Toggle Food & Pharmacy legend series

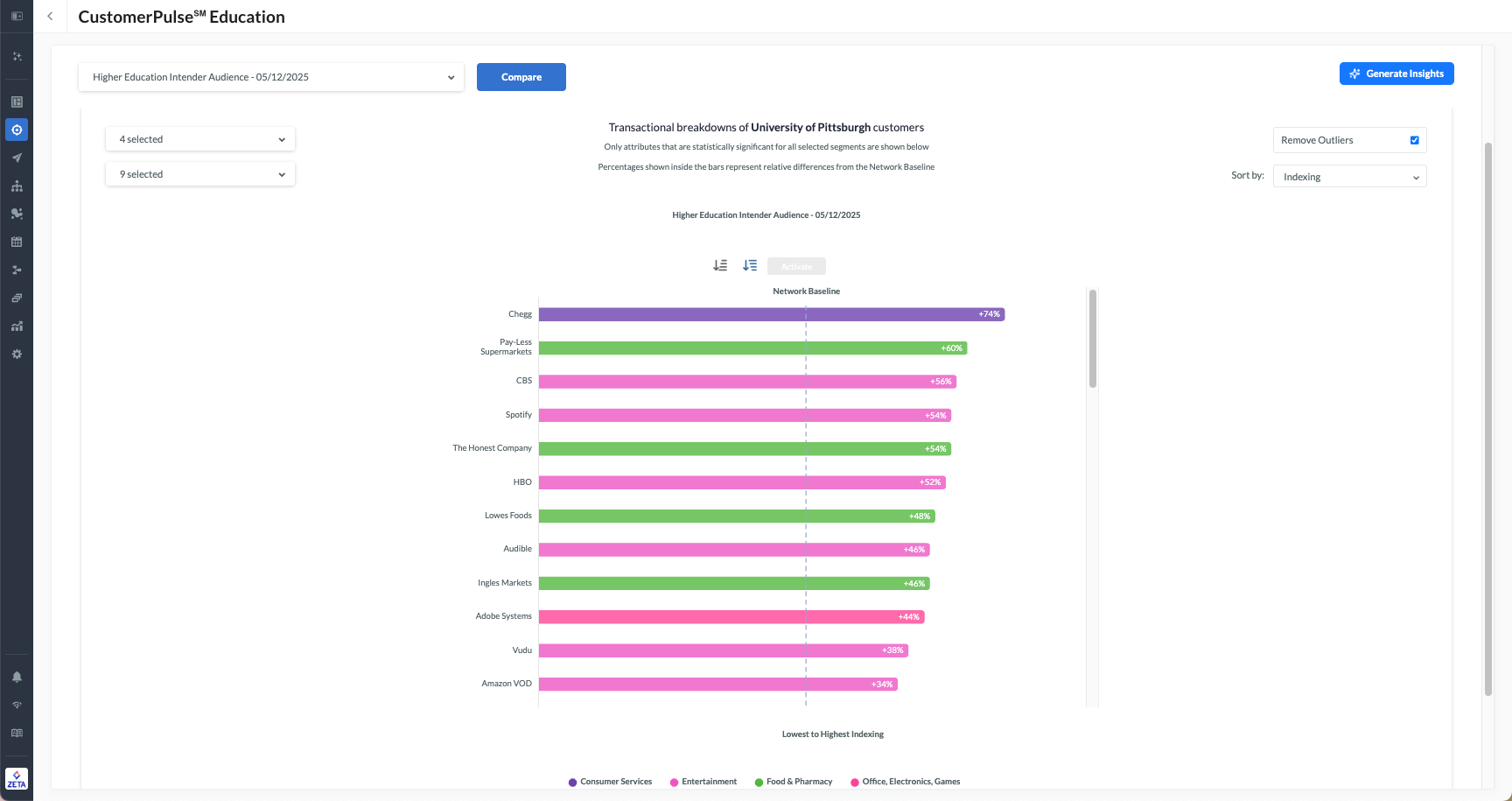tap(793, 782)
